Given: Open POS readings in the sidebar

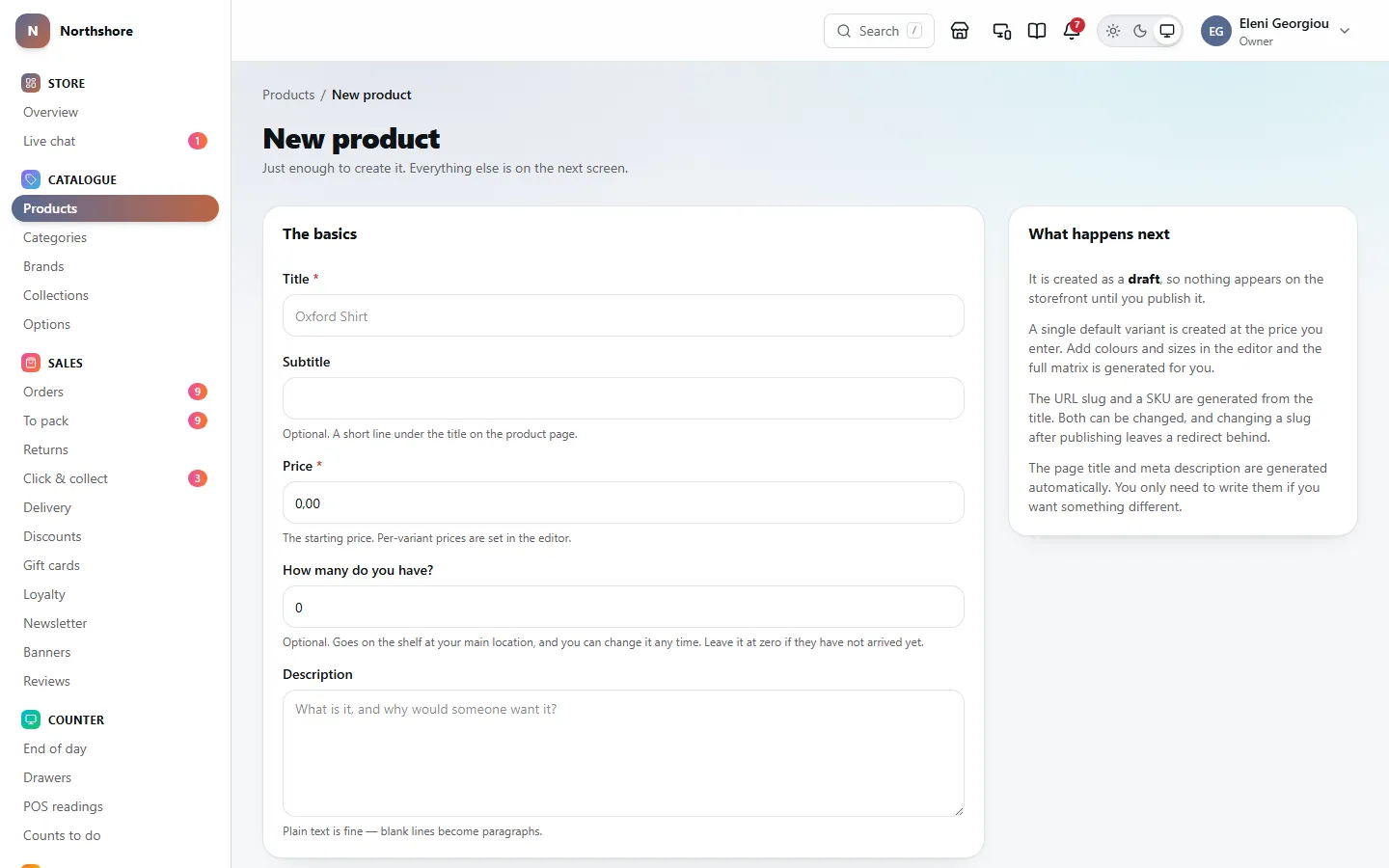Looking at the screenshot, I should pos(115,806).
